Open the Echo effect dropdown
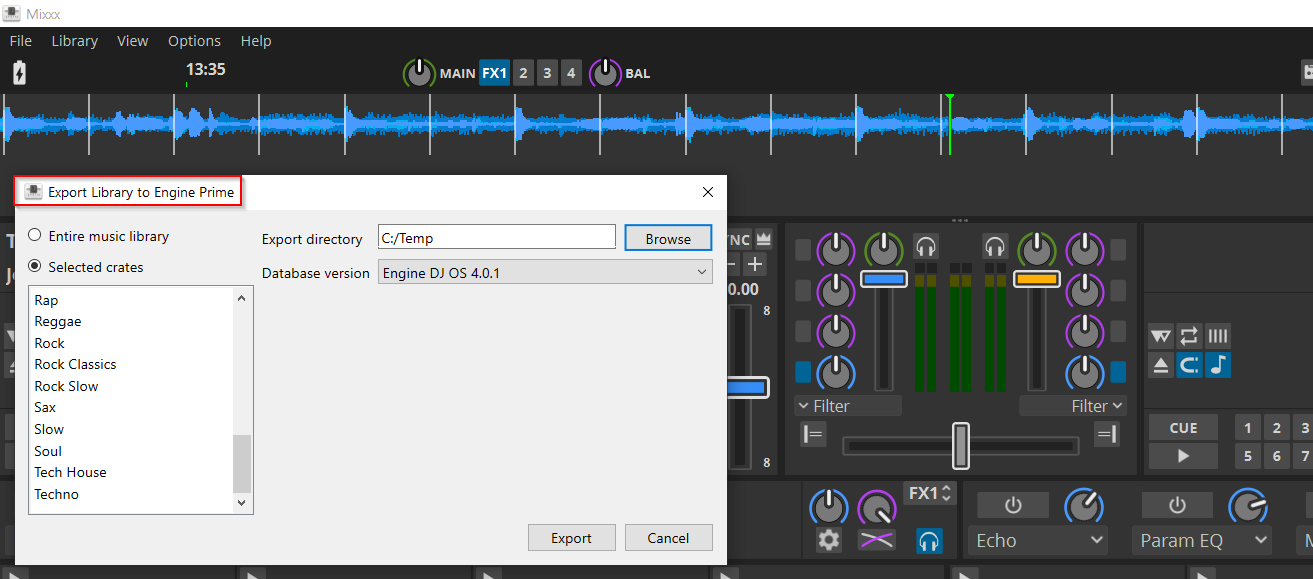1313x579 pixels. point(1039,541)
